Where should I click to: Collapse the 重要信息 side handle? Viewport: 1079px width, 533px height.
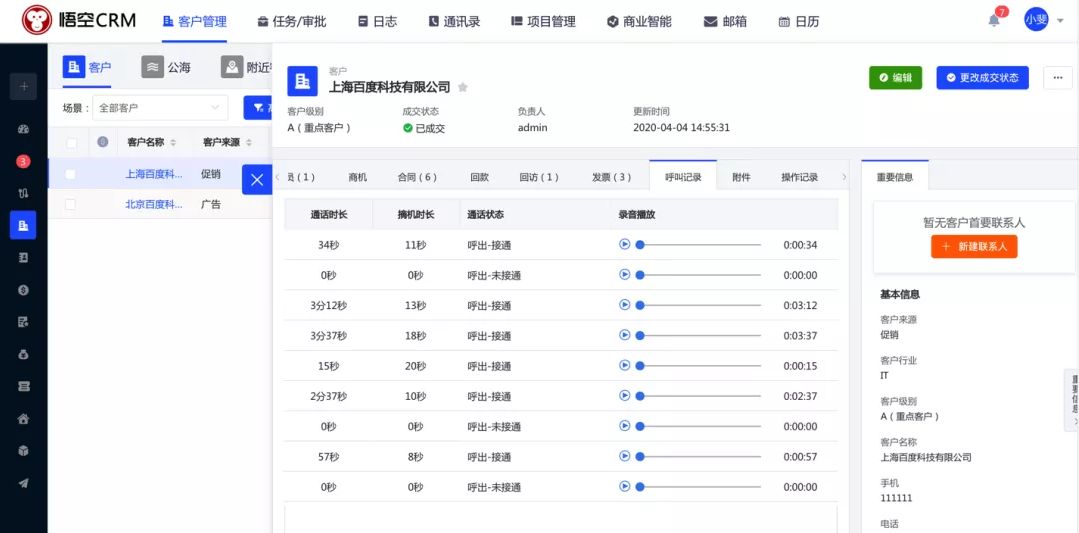(1071, 400)
